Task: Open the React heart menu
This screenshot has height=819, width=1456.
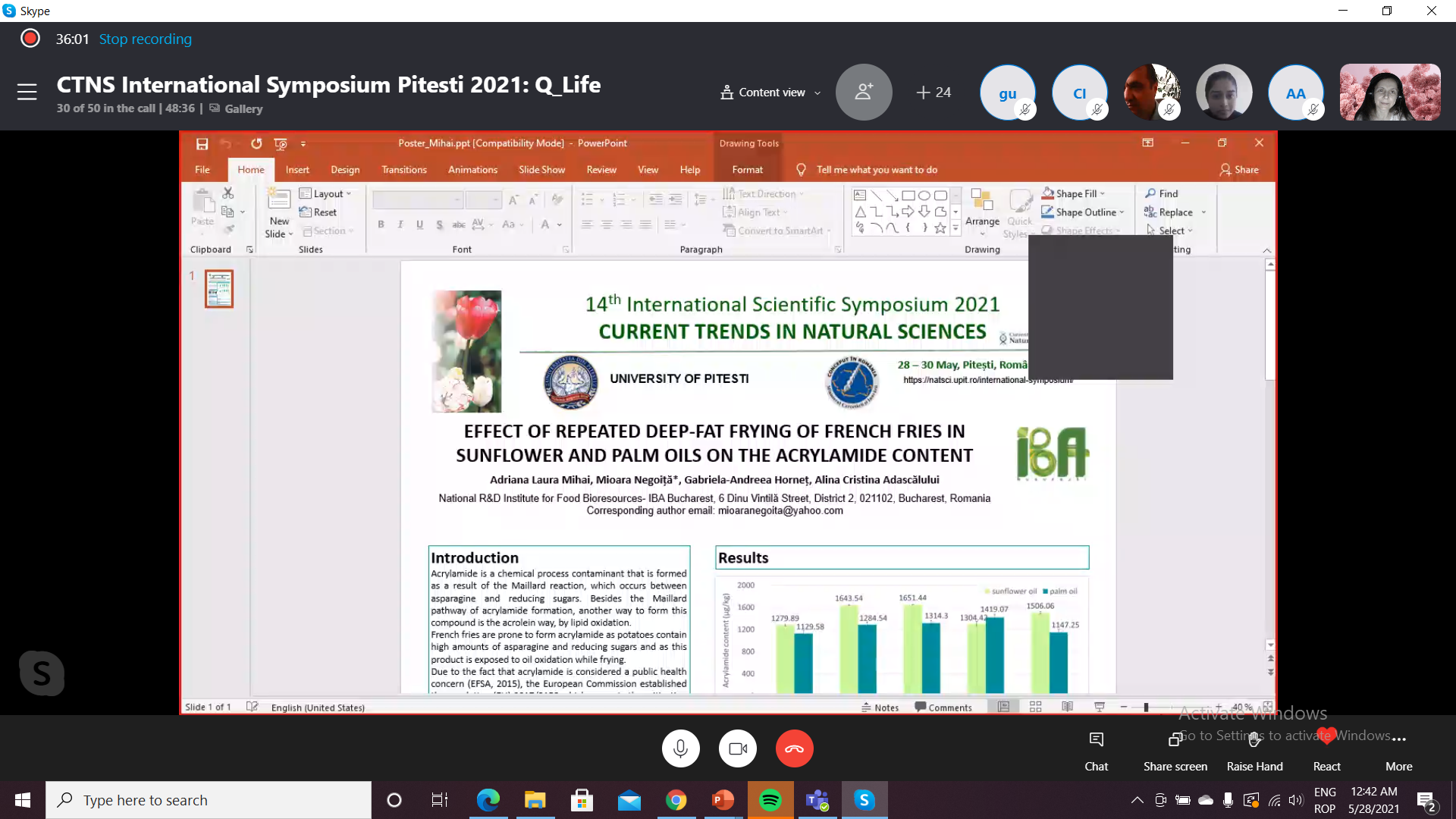Action: point(1326,751)
